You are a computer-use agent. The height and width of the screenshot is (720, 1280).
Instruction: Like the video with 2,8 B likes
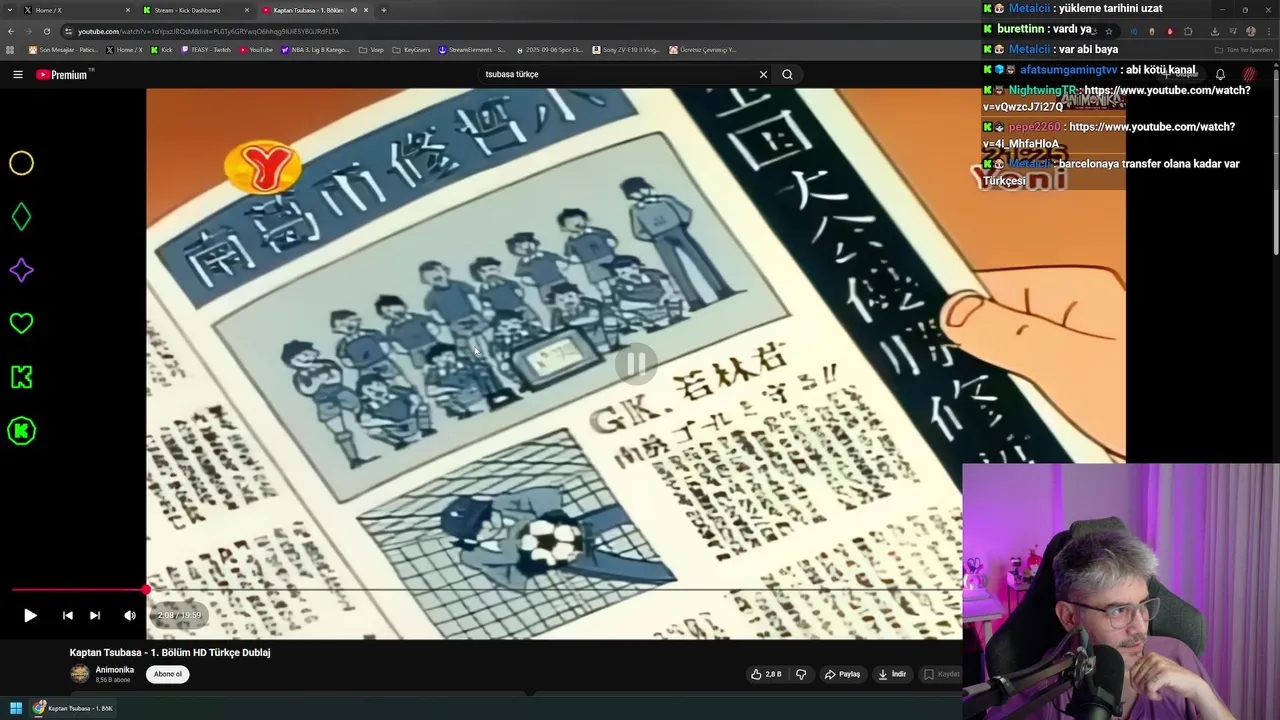point(766,674)
